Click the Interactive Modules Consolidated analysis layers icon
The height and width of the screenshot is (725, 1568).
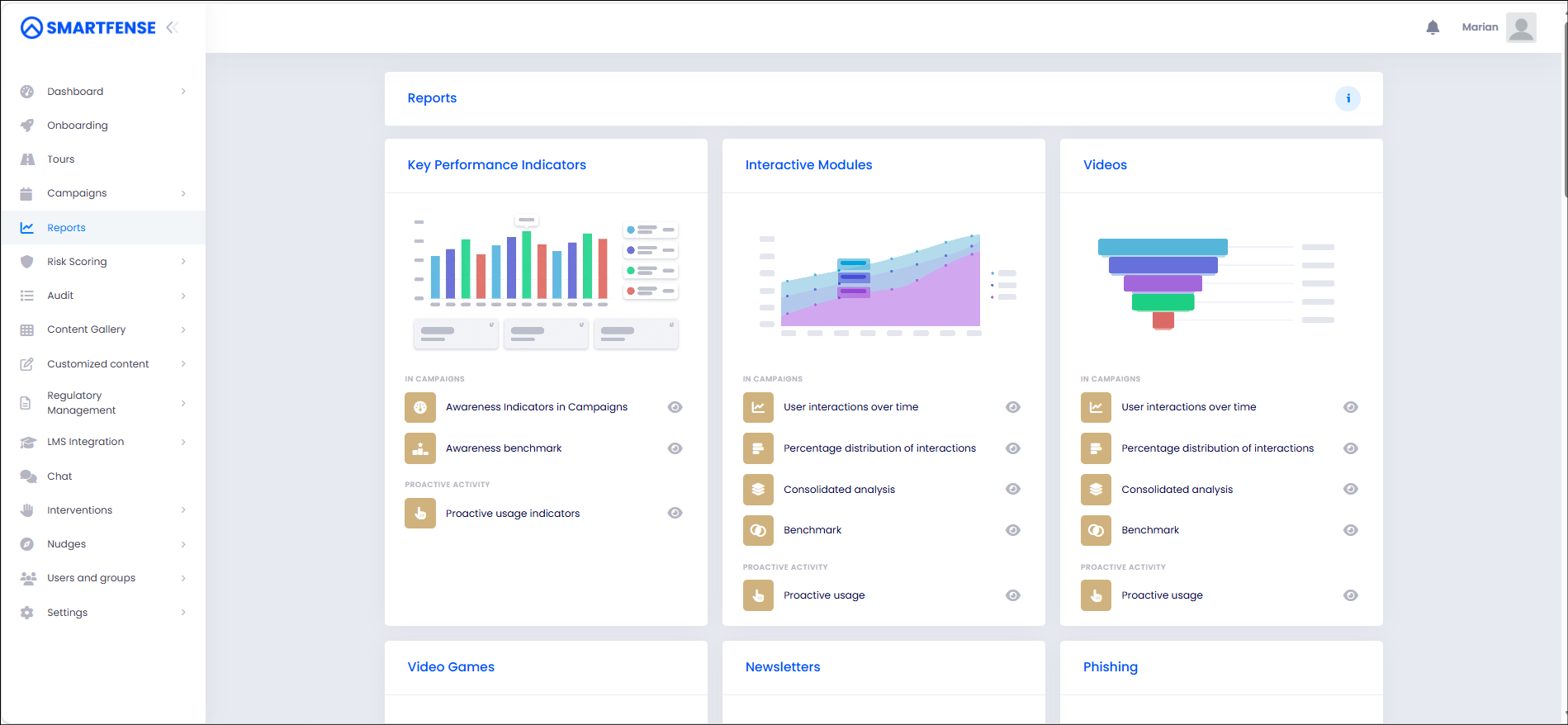[758, 490]
